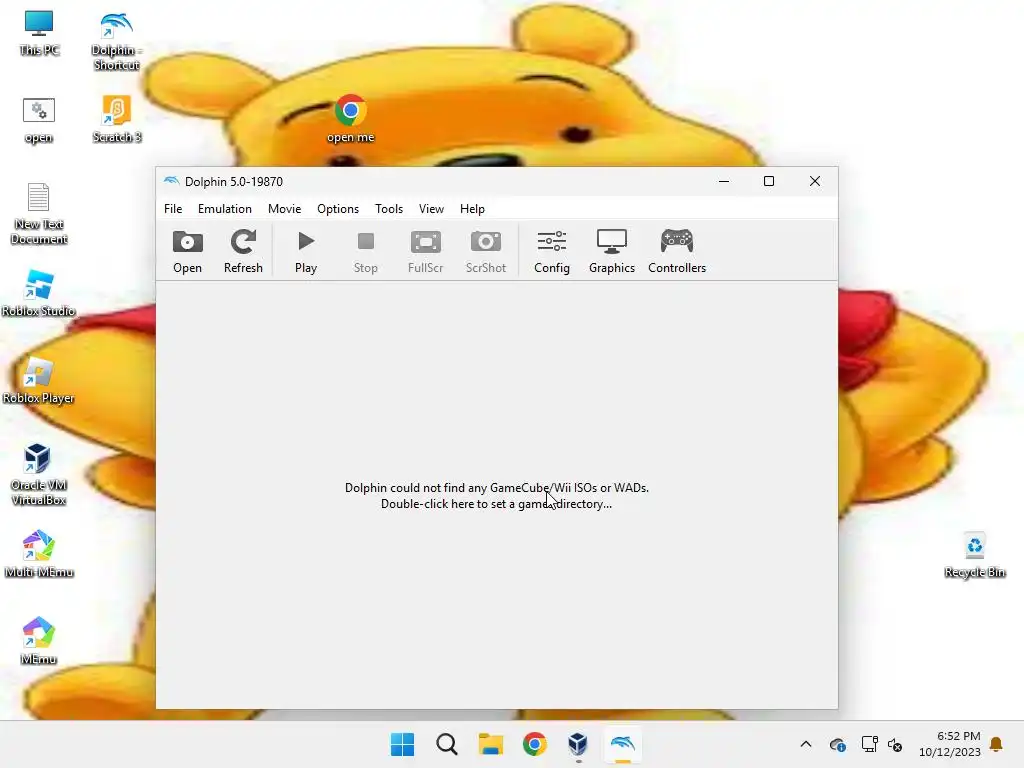Click the 'Dolphin could not find any GameCube/Wii ISOs' text
1024x768 pixels.
pyautogui.click(x=497, y=488)
